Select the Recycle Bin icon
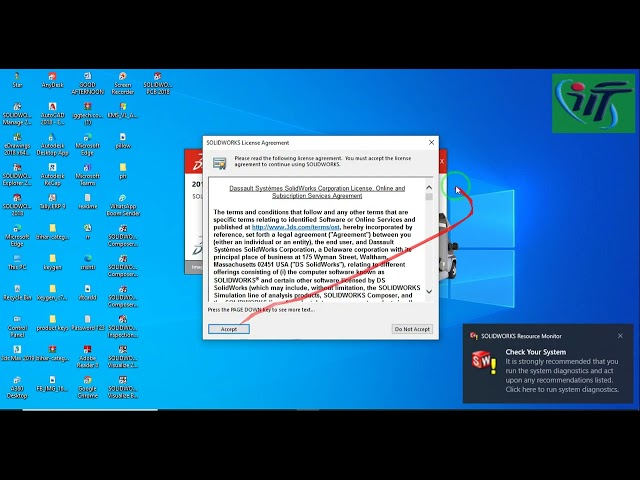The width and height of the screenshot is (640, 480). [17, 292]
